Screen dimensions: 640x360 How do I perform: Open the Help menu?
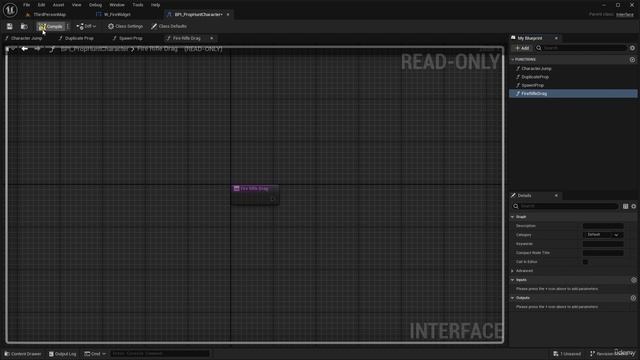[155, 5]
